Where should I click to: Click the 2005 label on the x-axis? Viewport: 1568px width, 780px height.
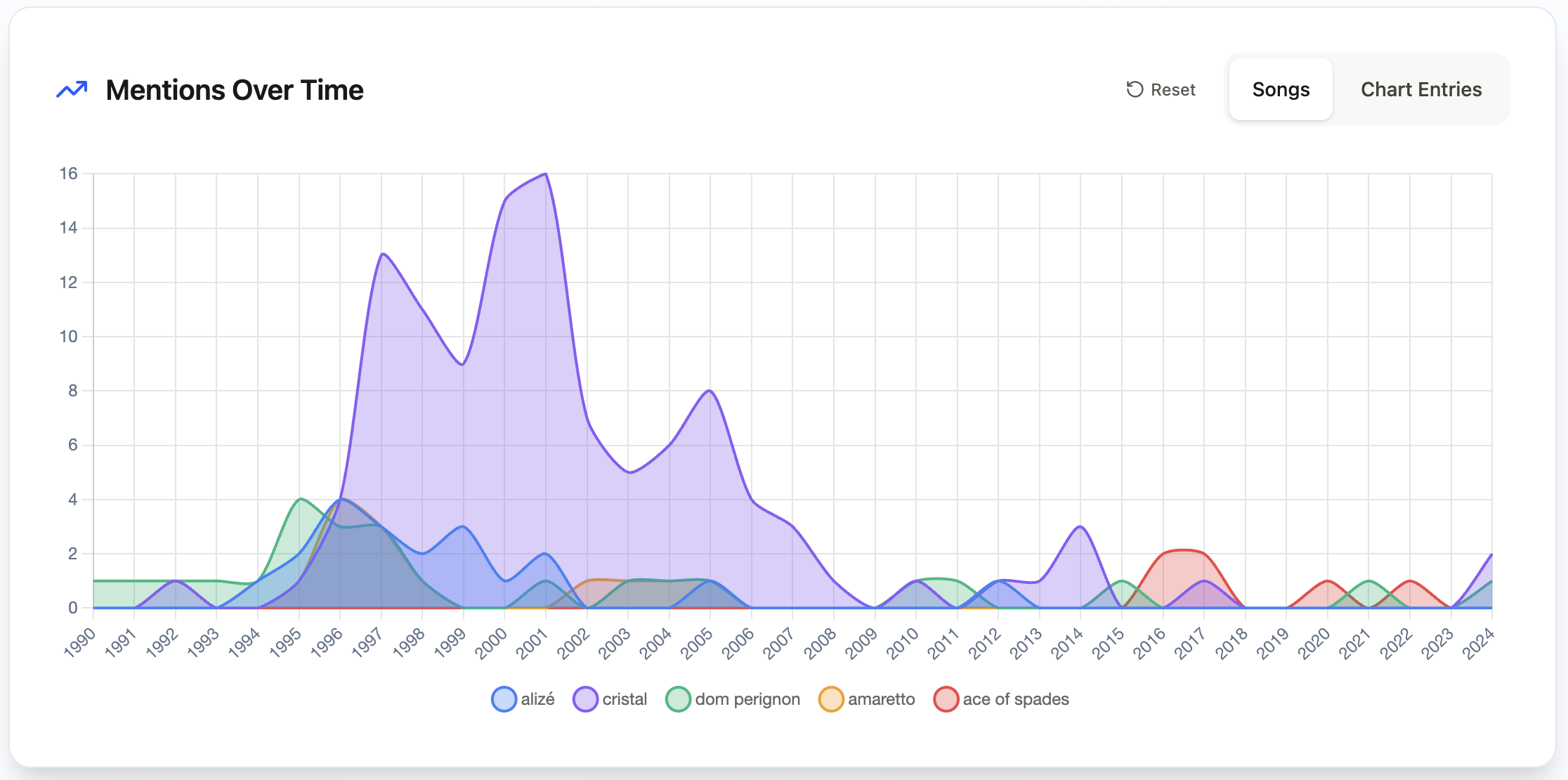pyautogui.click(x=697, y=643)
